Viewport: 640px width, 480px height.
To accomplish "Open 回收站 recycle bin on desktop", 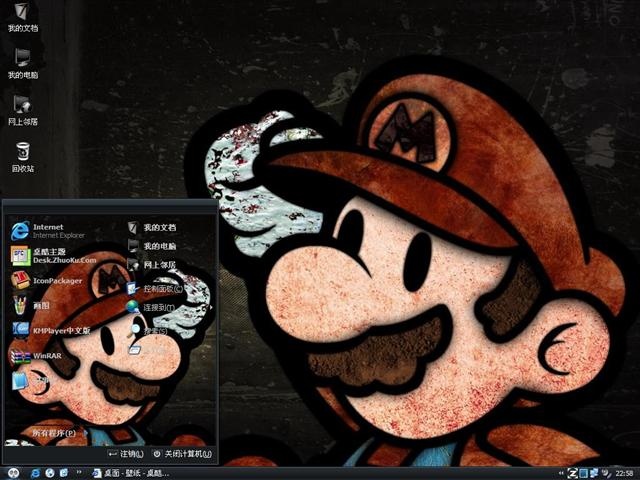I will (x=22, y=157).
